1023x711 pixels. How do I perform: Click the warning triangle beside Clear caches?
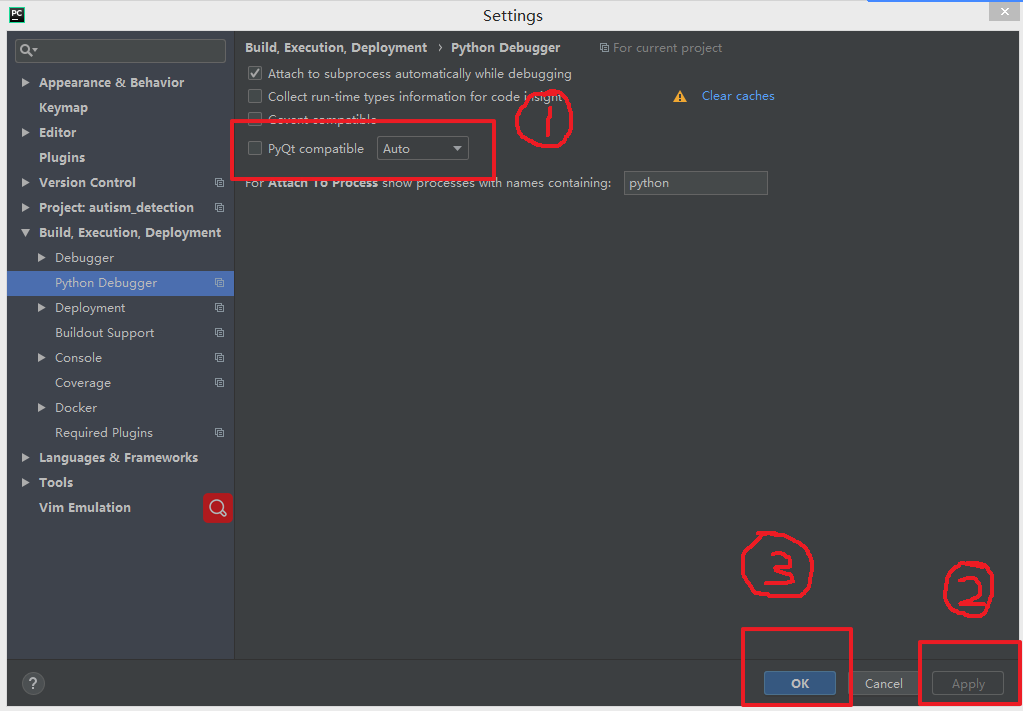pyautogui.click(x=680, y=95)
